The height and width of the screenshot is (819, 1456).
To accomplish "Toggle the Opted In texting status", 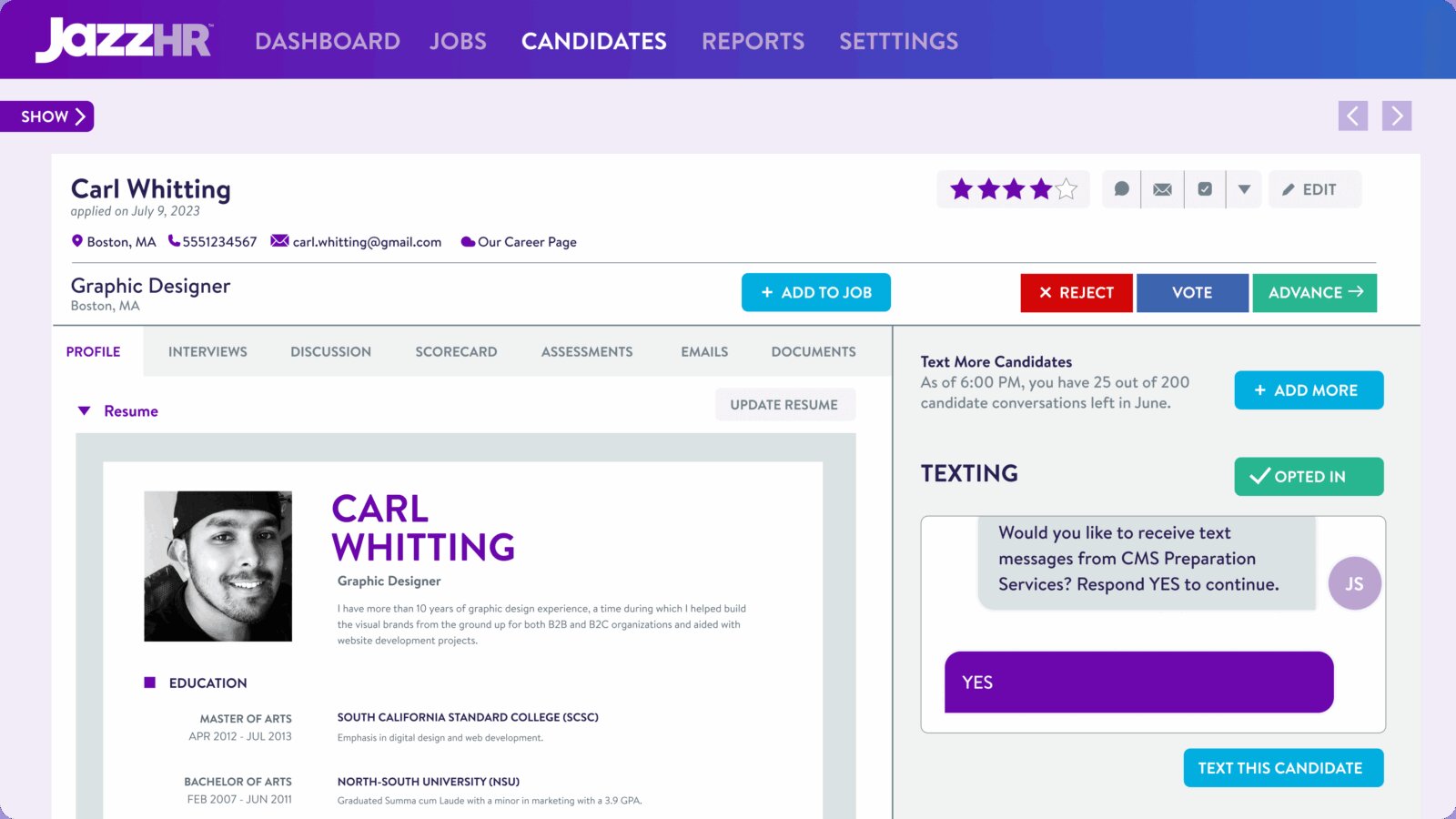I will [x=1308, y=477].
